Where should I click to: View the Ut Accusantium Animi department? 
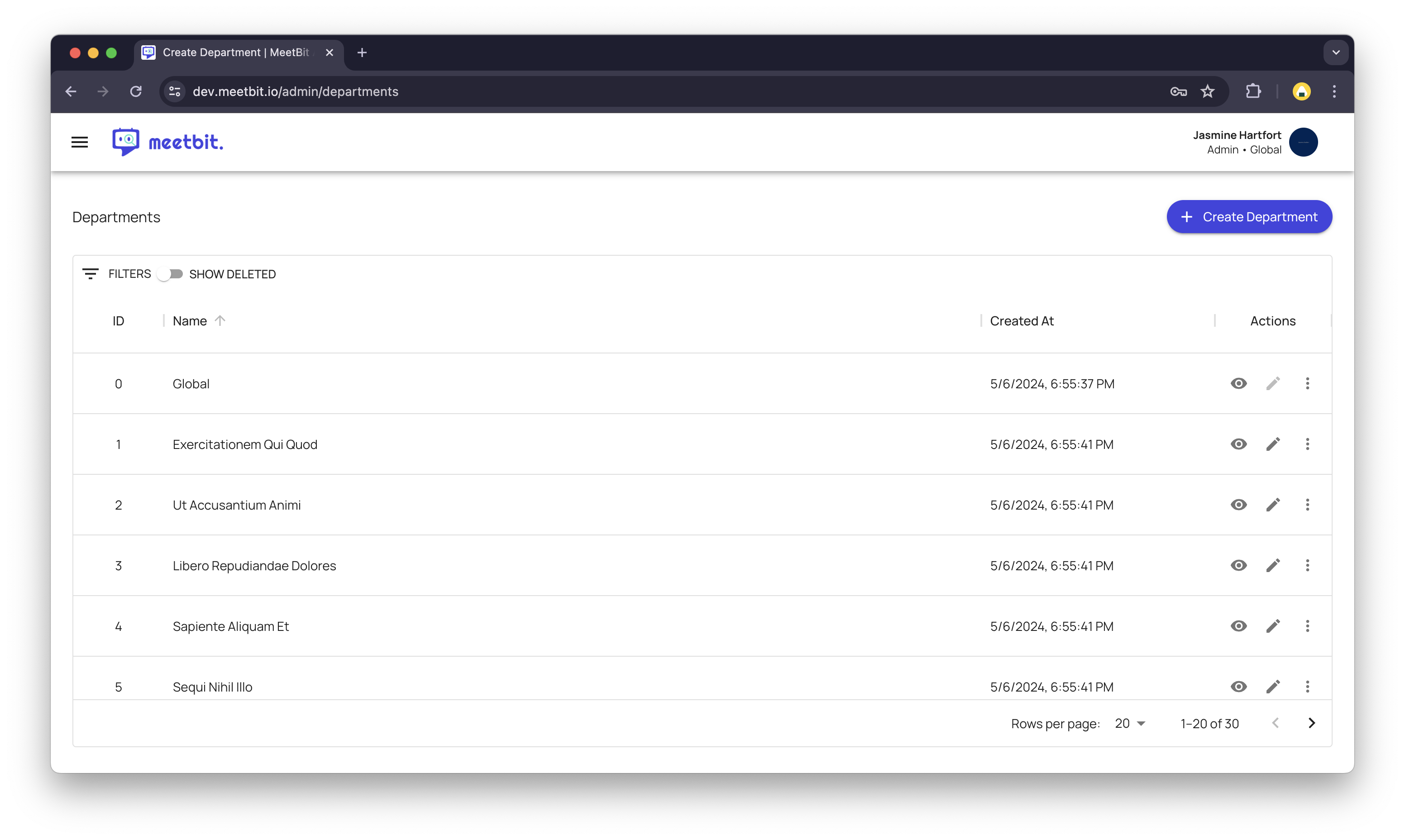(1238, 505)
